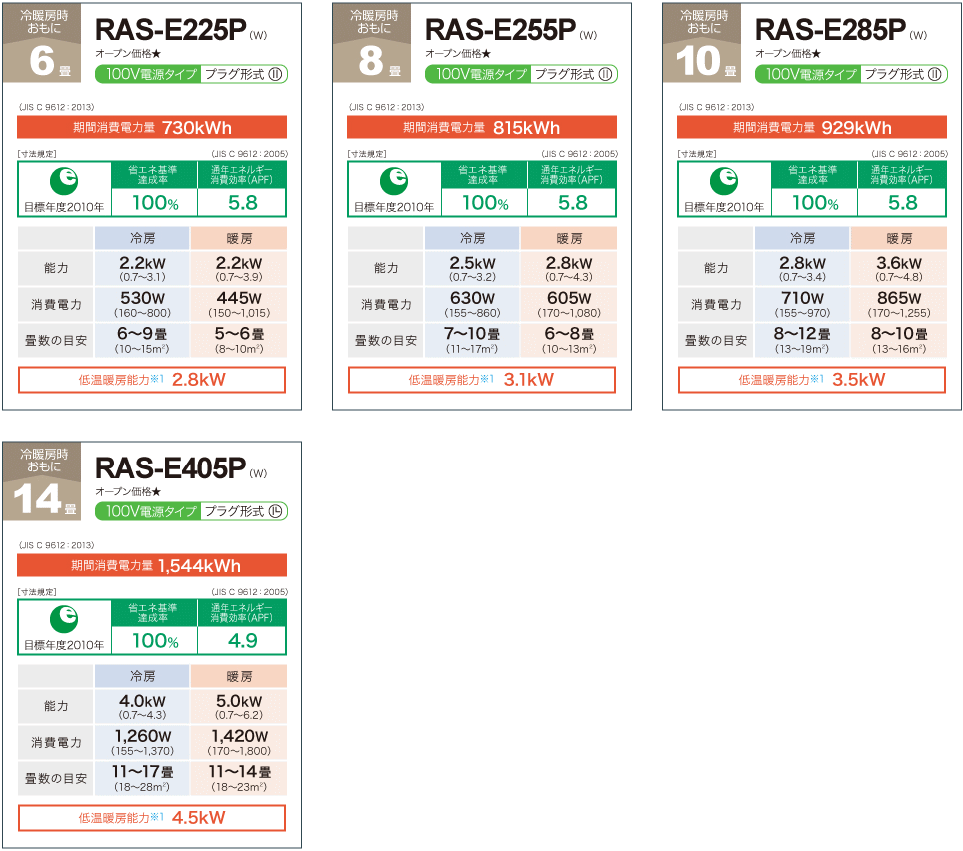Click the APF value 4.9 for RAS-E405P
This screenshot has height=851, width=963.
[243, 641]
